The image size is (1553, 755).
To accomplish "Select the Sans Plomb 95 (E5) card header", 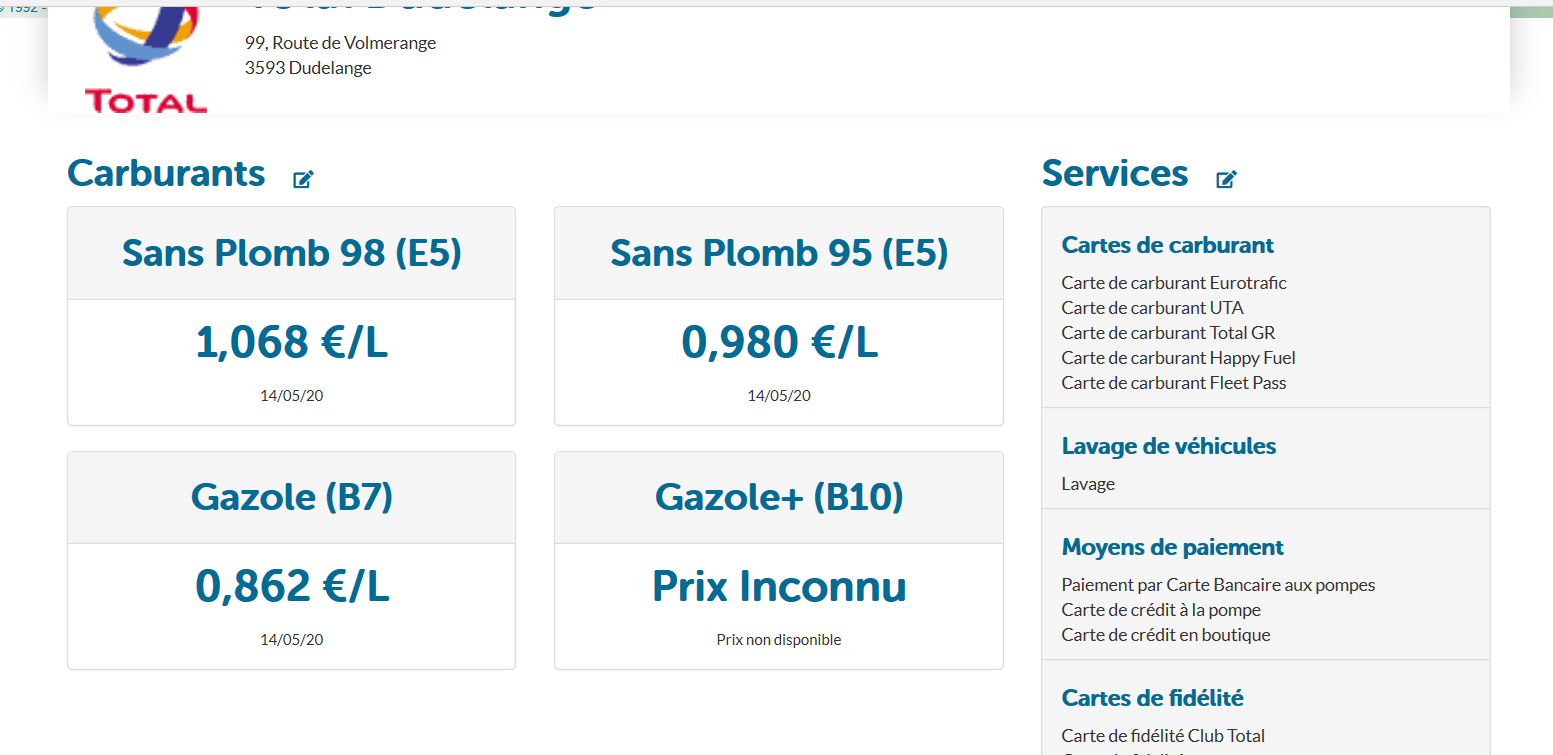I will point(778,253).
